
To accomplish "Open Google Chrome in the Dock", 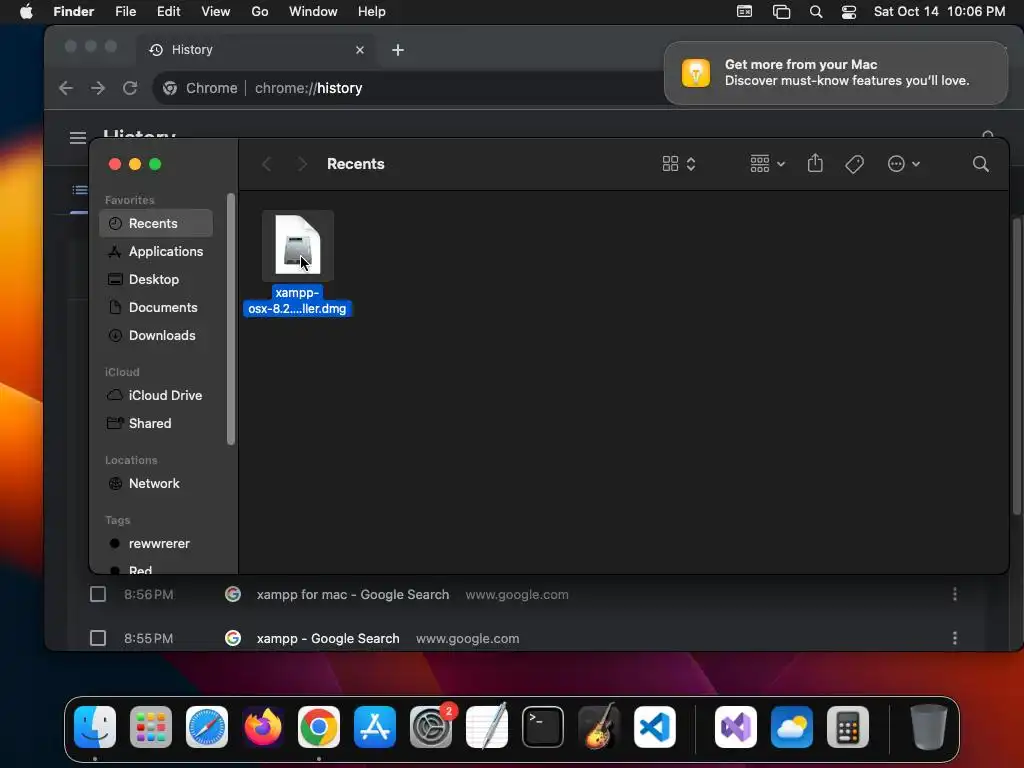I will 319,727.
